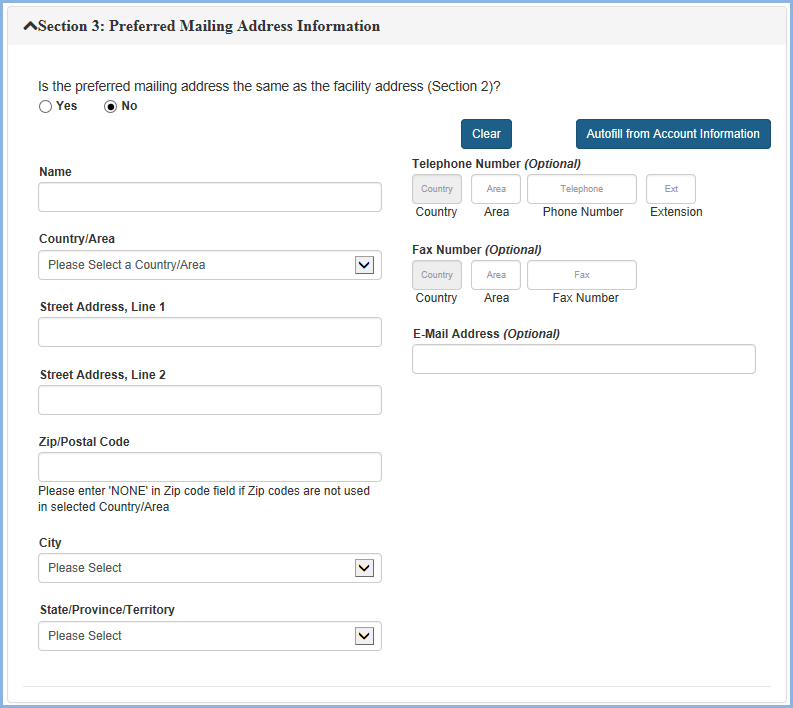Click the telephone Country code box

click(437, 189)
